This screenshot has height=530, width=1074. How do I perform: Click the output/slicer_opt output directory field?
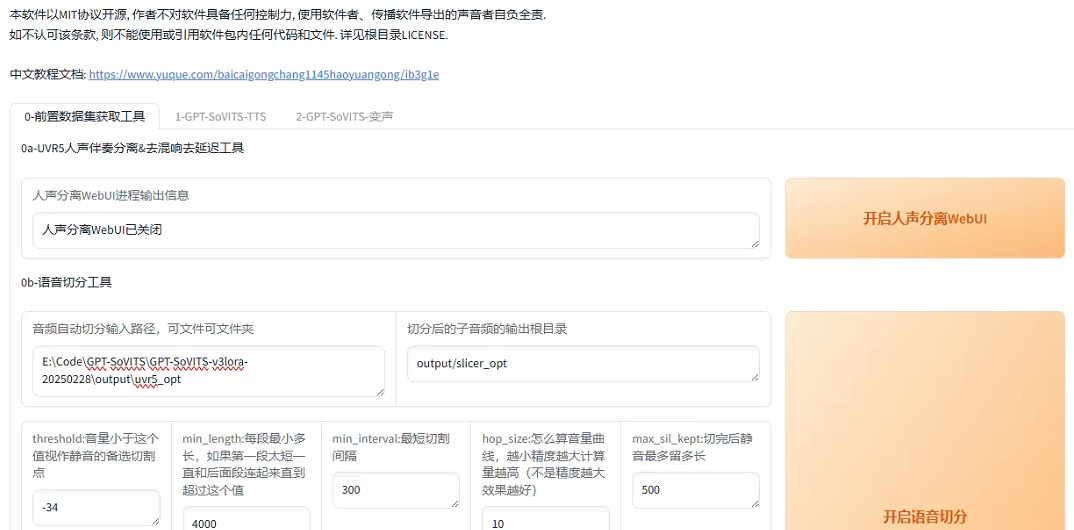tap(583, 364)
